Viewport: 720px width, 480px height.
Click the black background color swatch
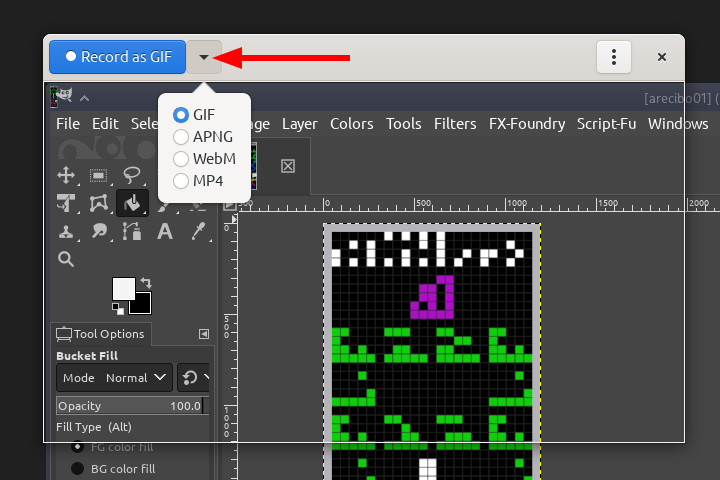pyautogui.click(x=143, y=305)
